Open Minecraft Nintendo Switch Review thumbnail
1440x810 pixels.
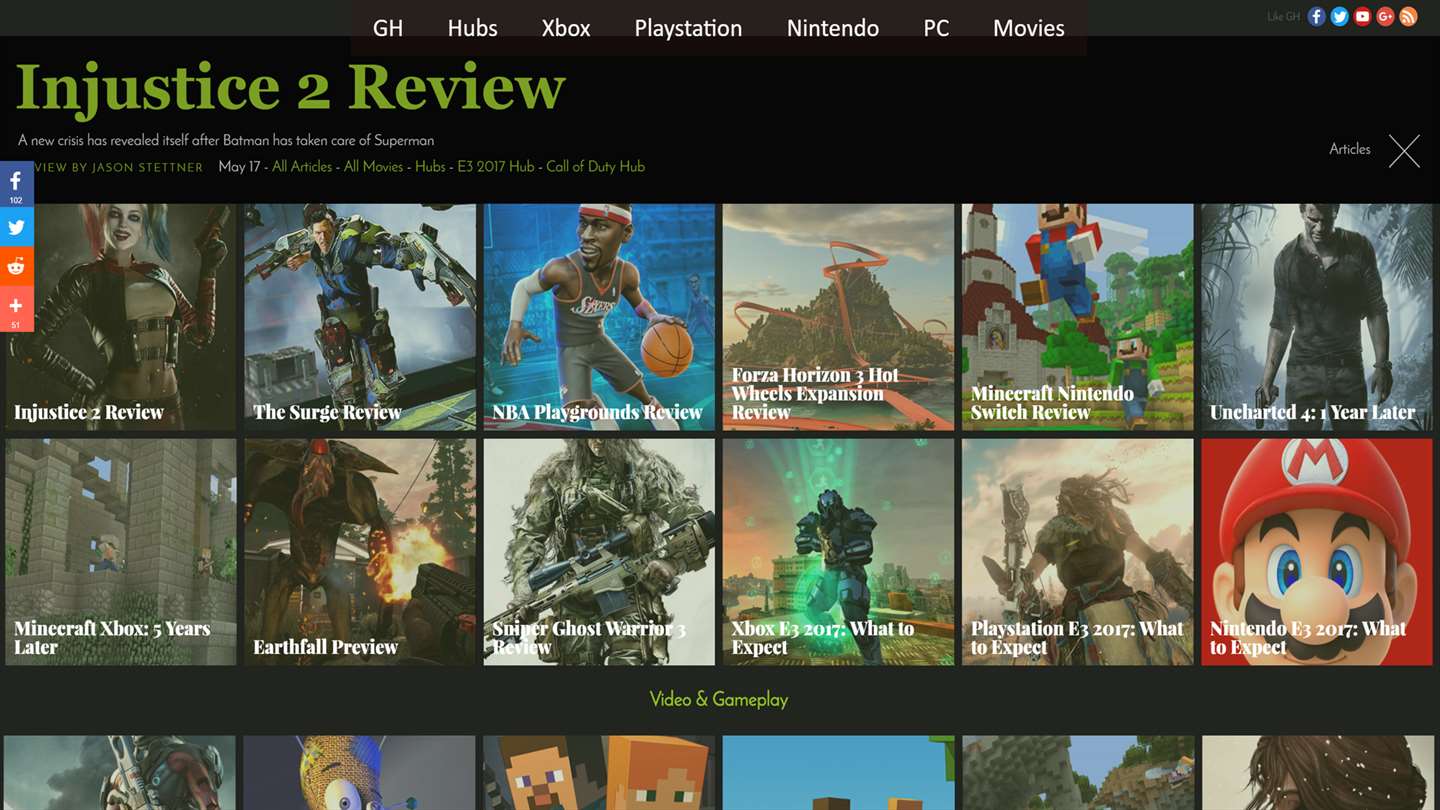click(1077, 317)
